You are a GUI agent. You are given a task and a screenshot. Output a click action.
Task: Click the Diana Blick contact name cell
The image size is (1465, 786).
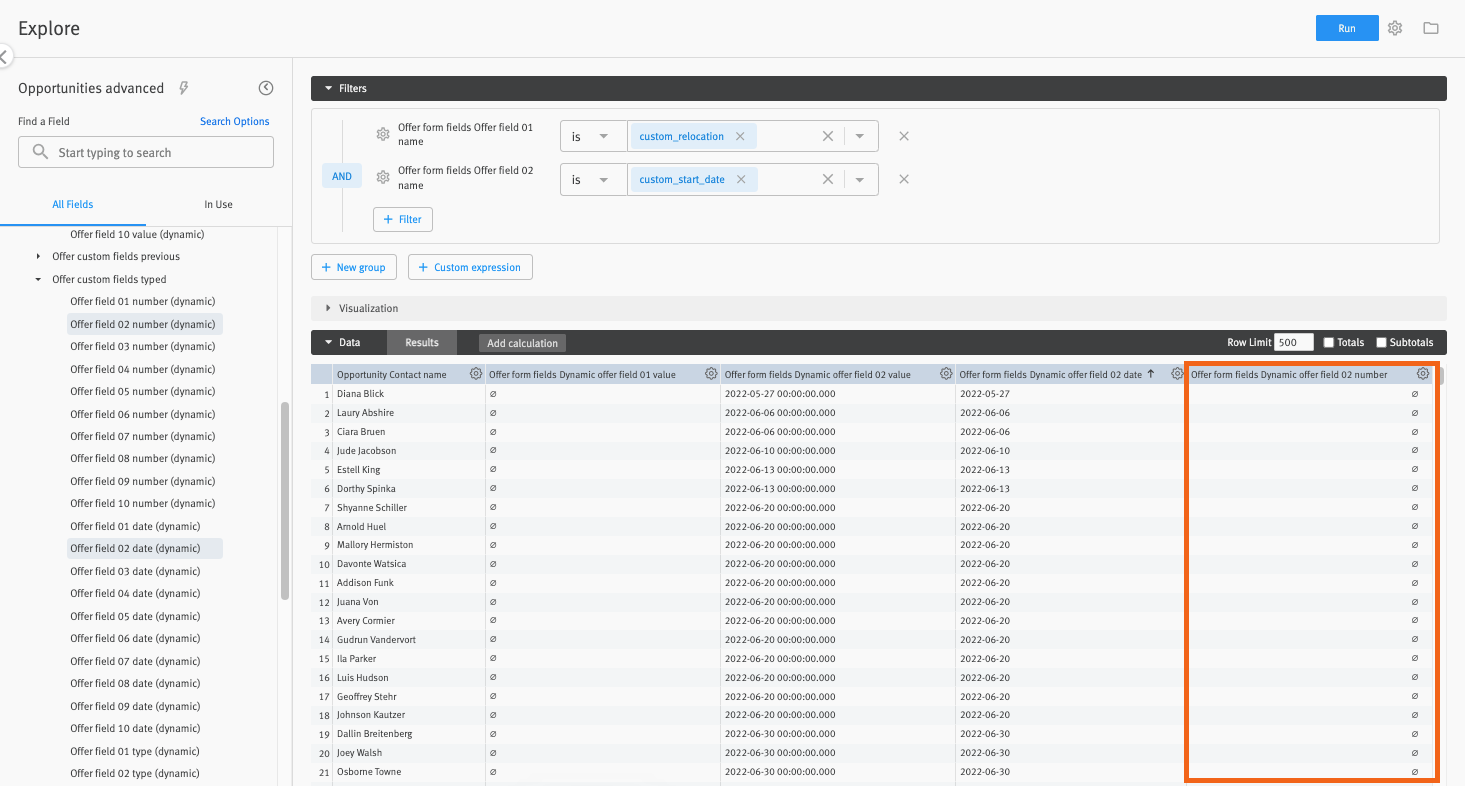click(408, 394)
